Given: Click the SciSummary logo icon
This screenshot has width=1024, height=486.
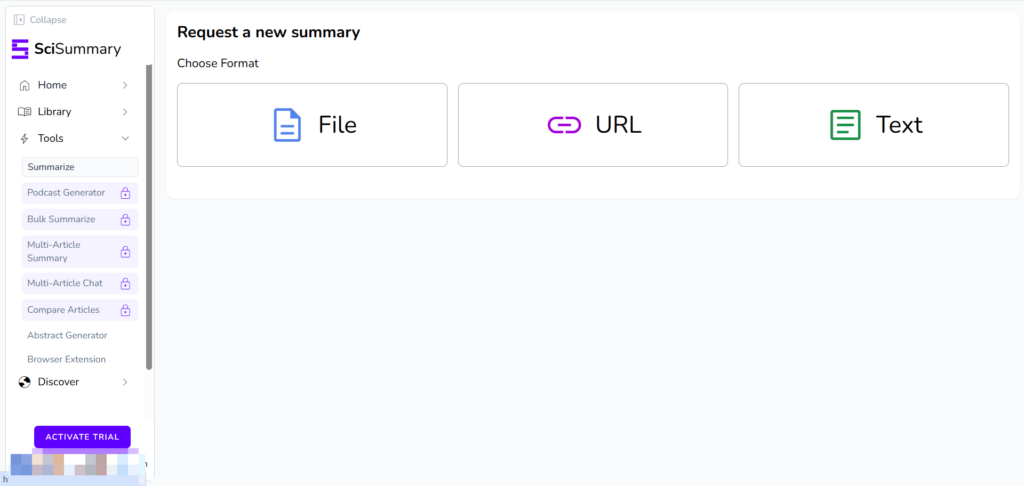Looking at the screenshot, I should [20, 49].
